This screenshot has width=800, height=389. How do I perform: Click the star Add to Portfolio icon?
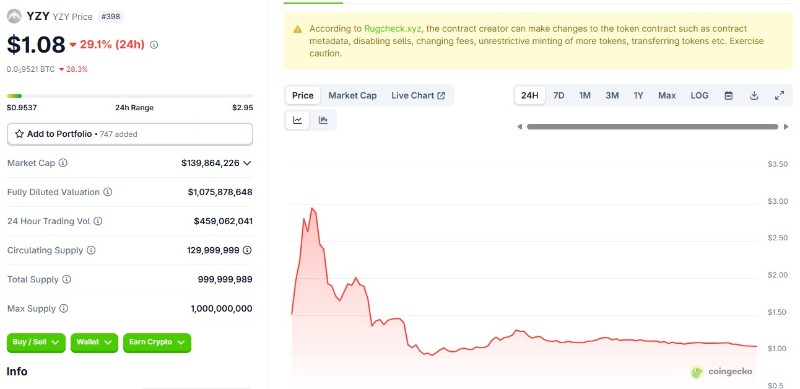point(19,134)
